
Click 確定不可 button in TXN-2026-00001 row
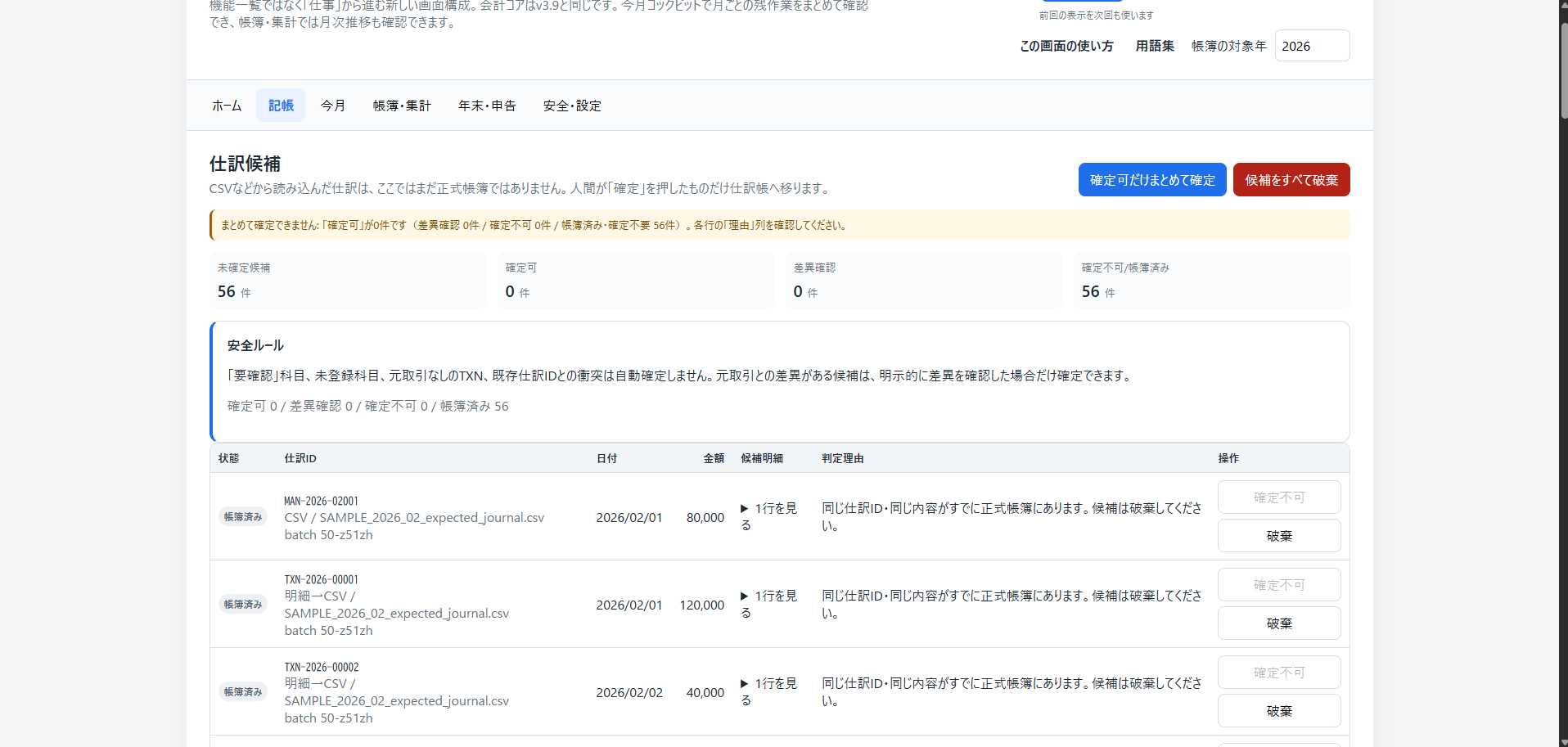tap(1279, 585)
